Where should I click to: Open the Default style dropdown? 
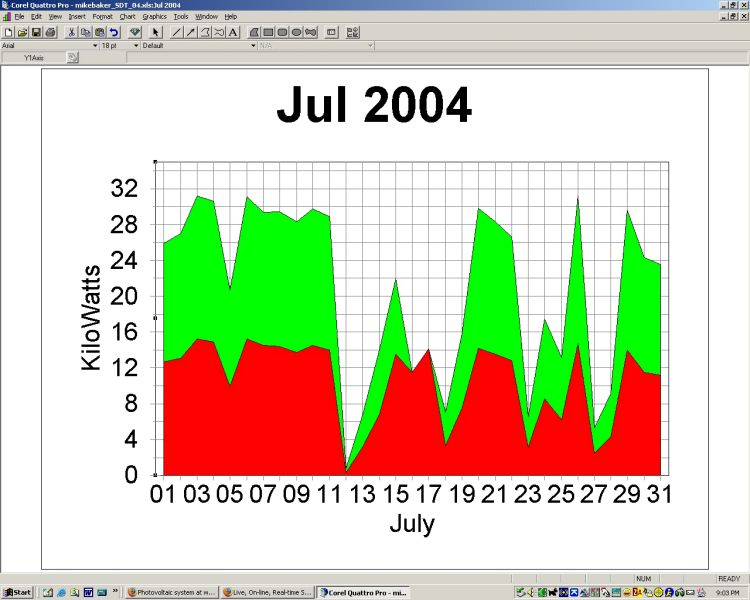click(x=253, y=45)
